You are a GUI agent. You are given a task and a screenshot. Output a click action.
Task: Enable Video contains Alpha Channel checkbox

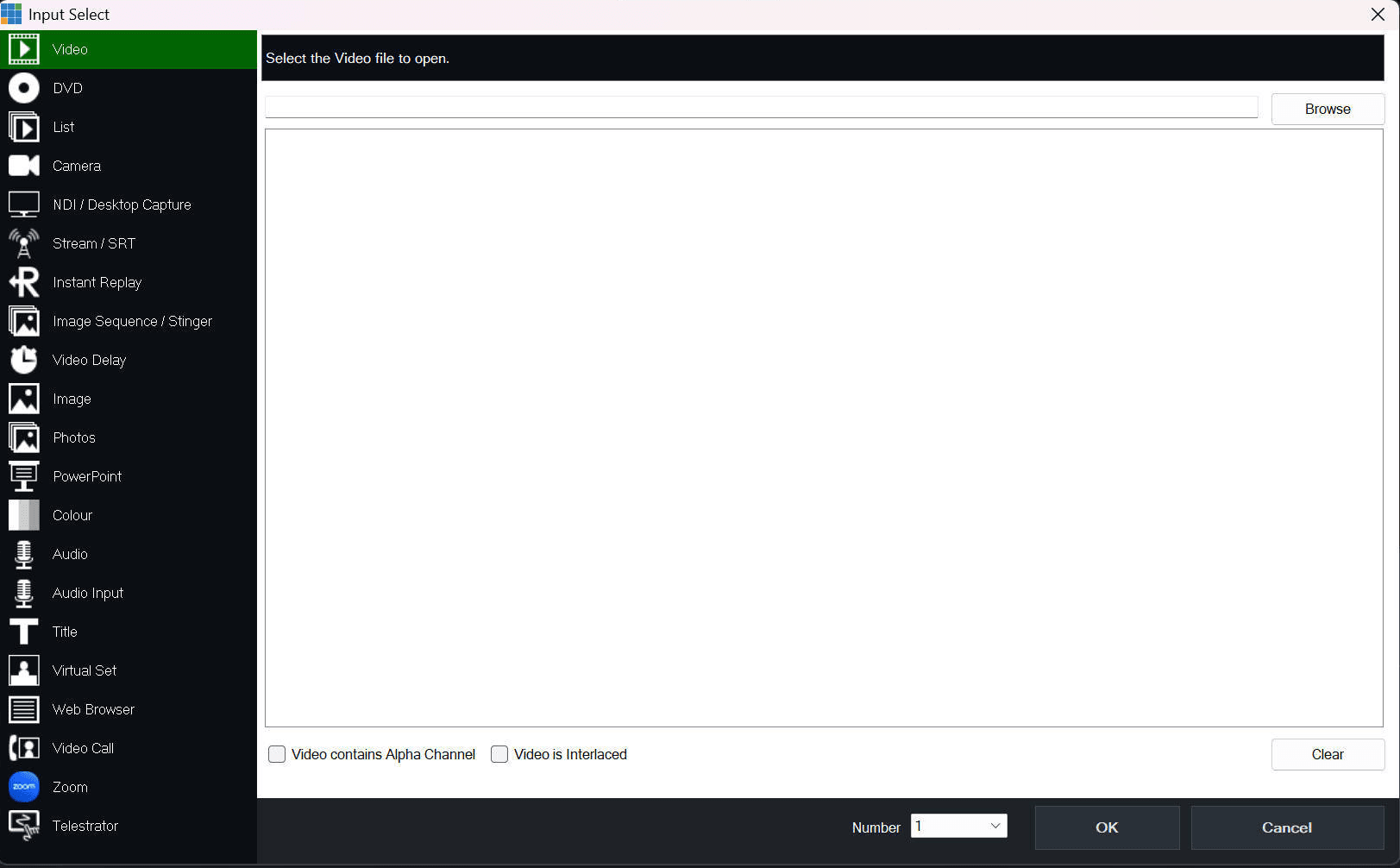[277, 754]
